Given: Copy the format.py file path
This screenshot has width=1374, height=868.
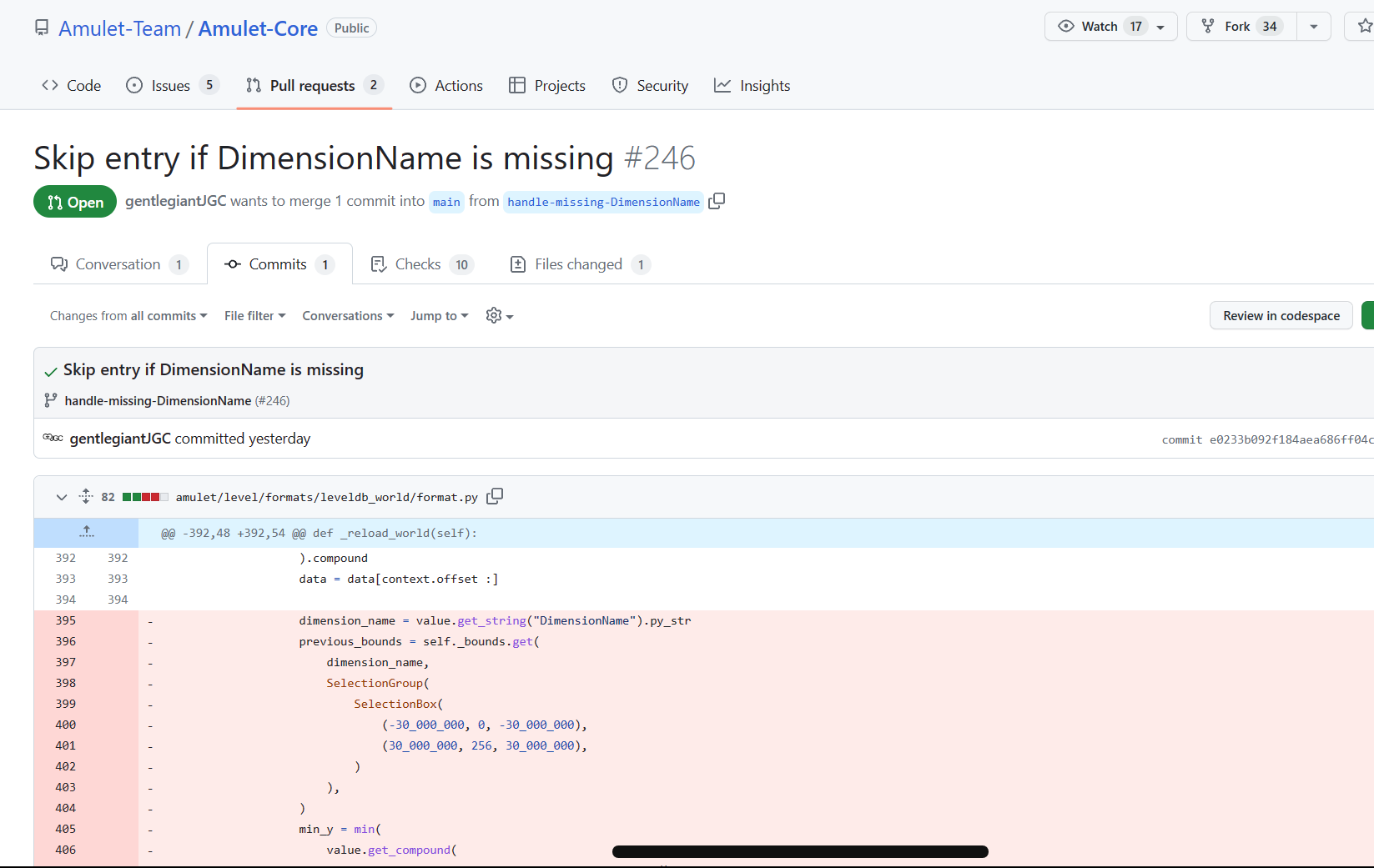Looking at the screenshot, I should coord(495,495).
